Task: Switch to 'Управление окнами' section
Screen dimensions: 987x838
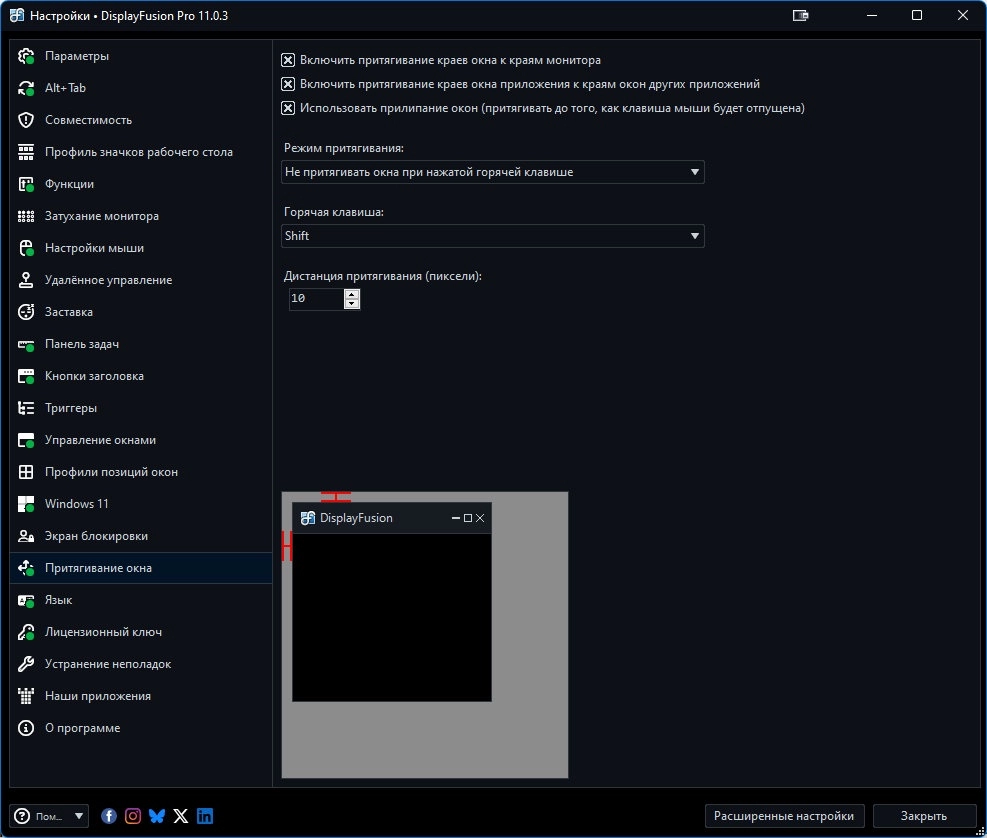Action: coord(100,440)
